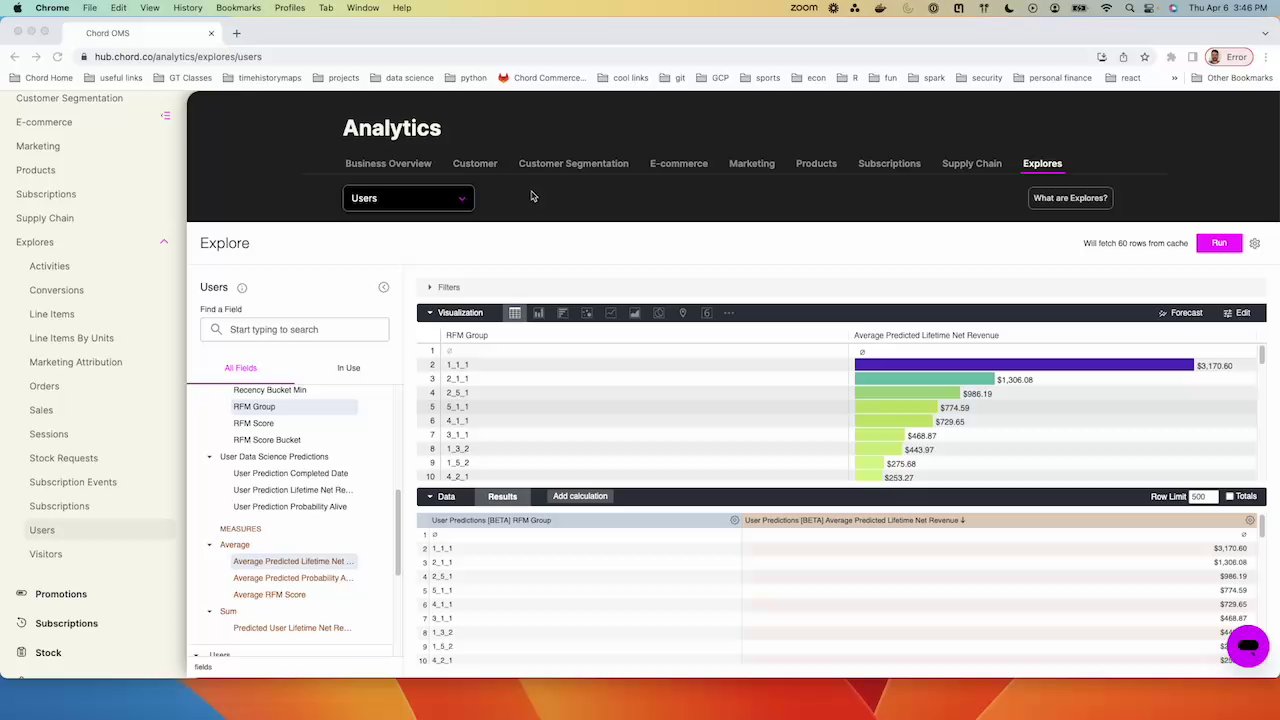Select the Results tab
Image resolution: width=1280 pixels, height=720 pixels.
pos(502,496)
